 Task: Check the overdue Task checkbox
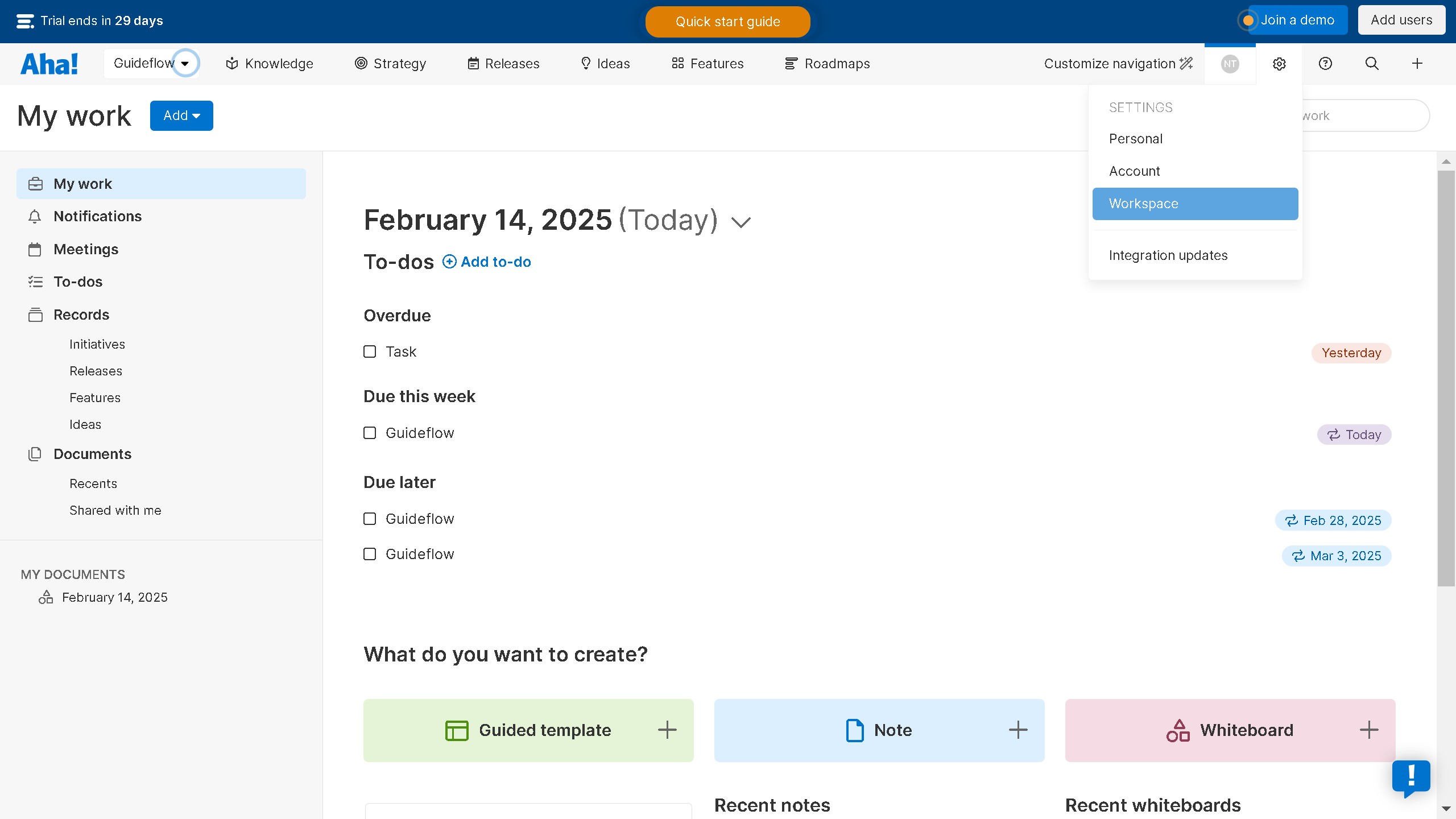(370, 351)
